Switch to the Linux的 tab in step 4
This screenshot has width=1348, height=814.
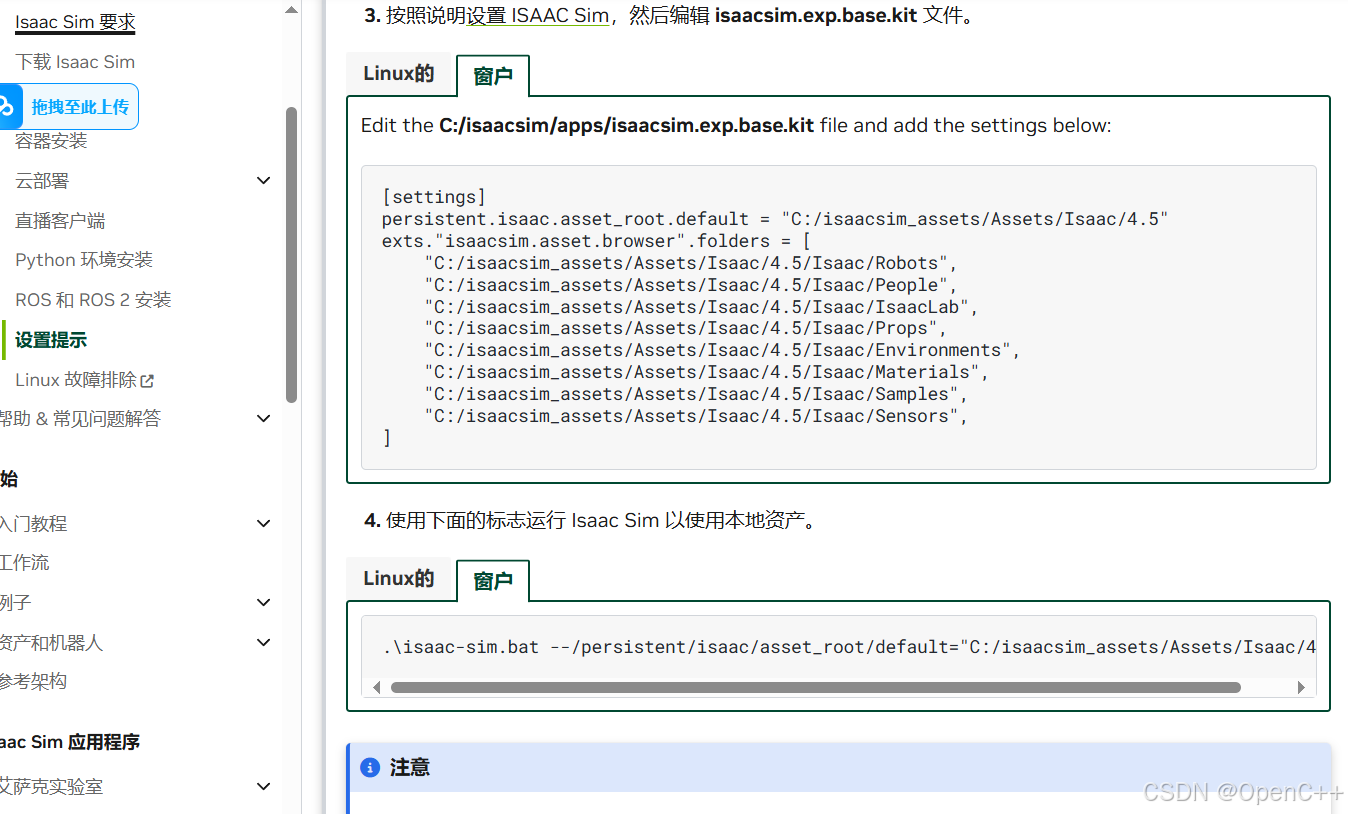tap(399, 579)
